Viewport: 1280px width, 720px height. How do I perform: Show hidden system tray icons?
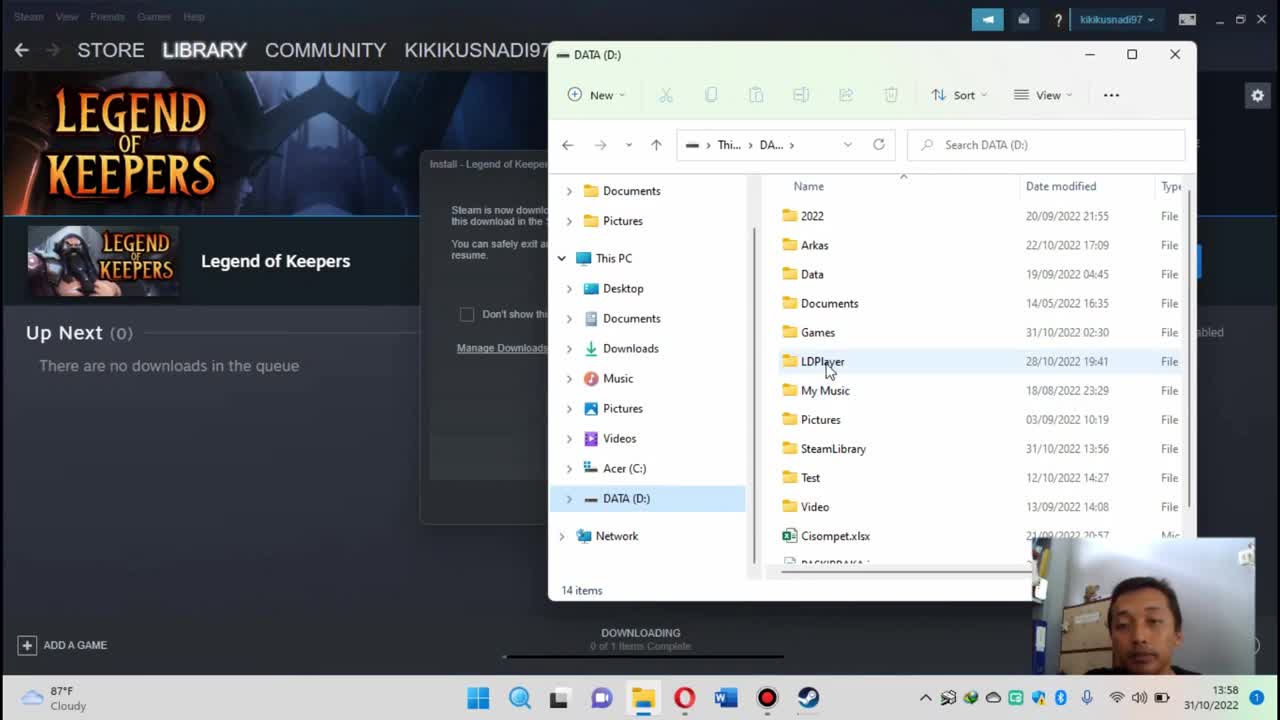(x=925, y=698)
